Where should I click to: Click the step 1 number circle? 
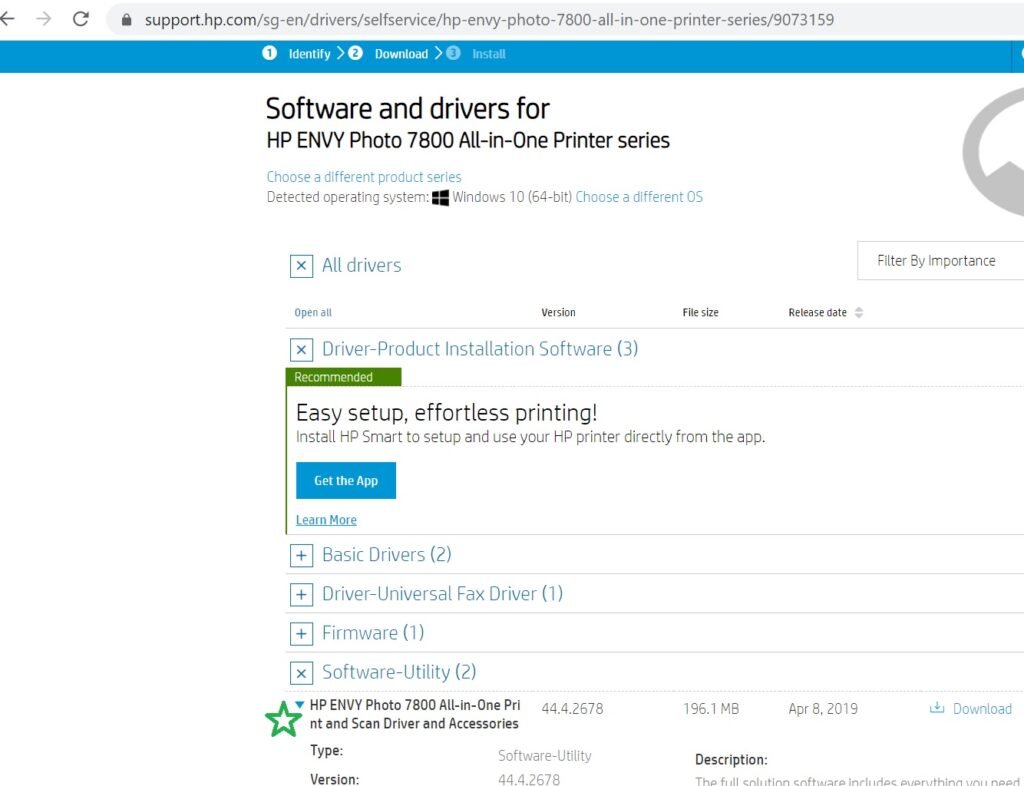tap(269, 53)
